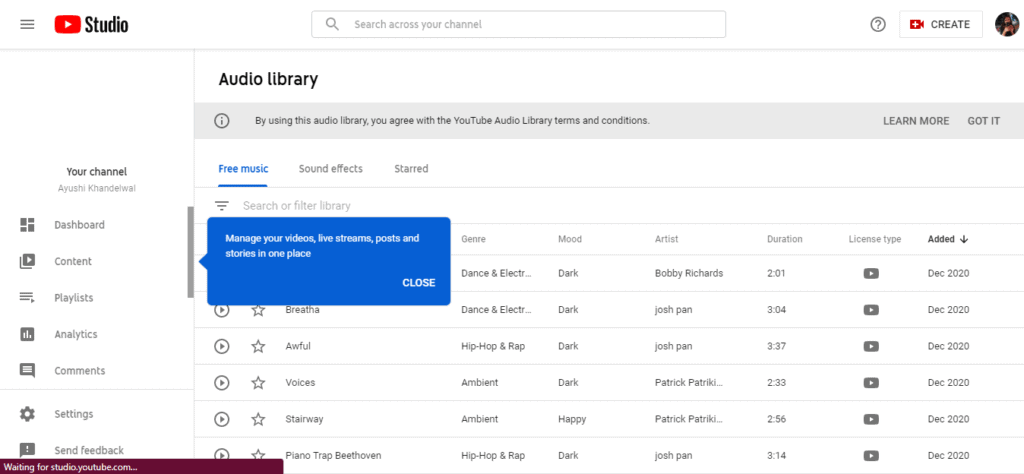Click the CREATE button
1024x474 pixels.
(x=940, y=24)
